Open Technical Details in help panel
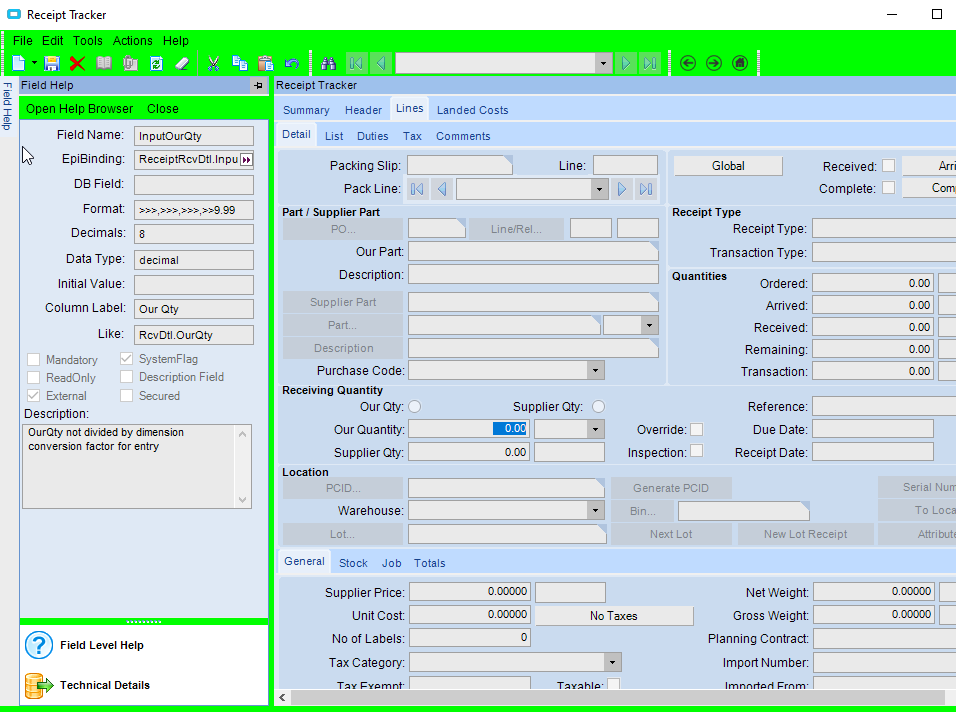 click(104, 685)
